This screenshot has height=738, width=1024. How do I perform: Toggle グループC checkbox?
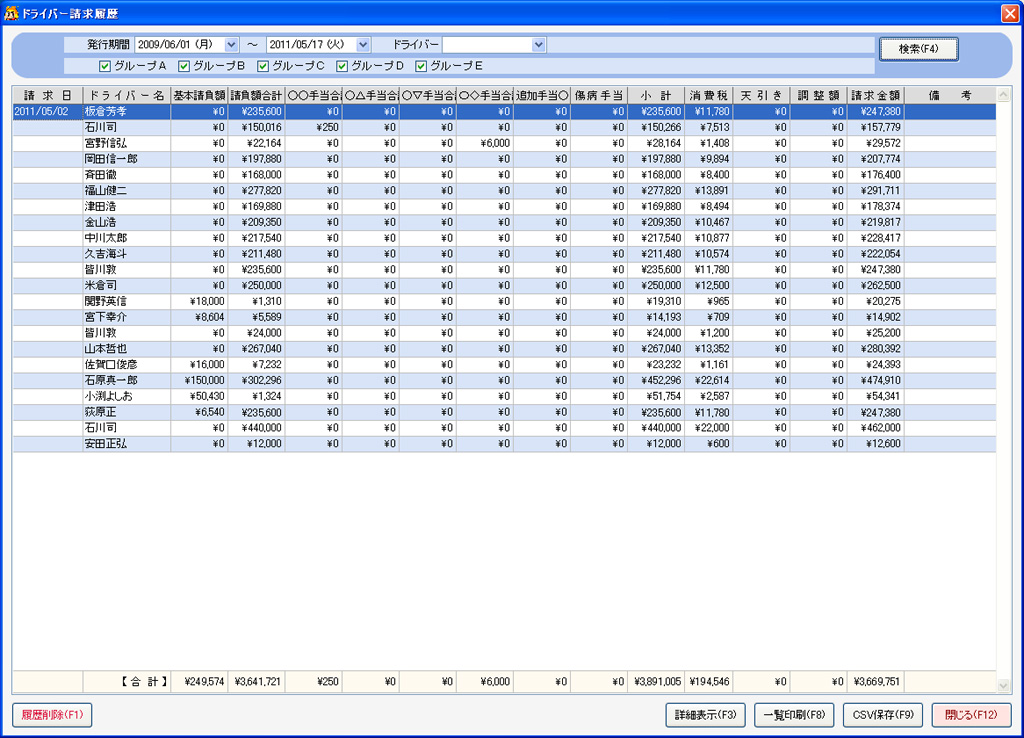coord(263,66)
